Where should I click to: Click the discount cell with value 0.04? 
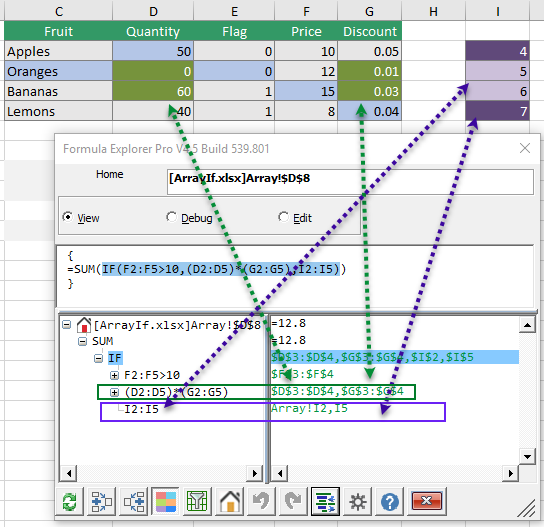click(x=369, y=111)
